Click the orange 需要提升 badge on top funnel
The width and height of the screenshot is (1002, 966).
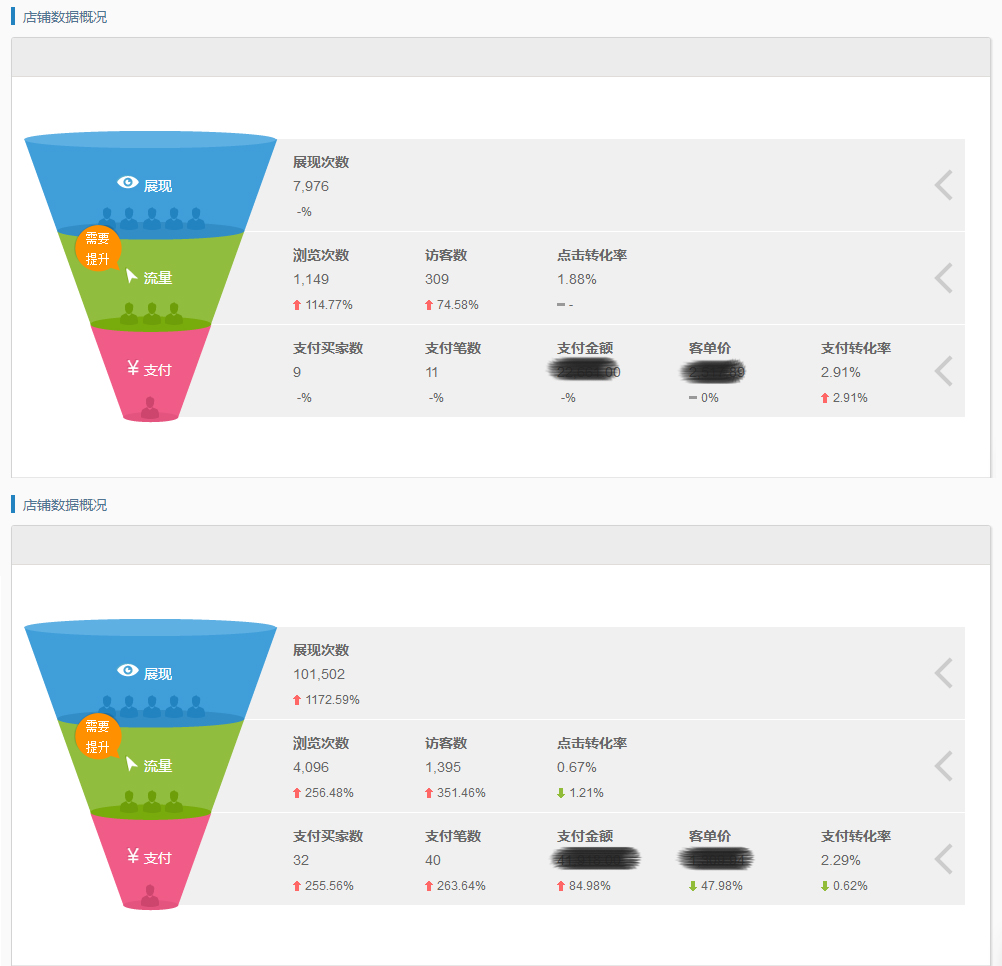(x=97, y=247)
